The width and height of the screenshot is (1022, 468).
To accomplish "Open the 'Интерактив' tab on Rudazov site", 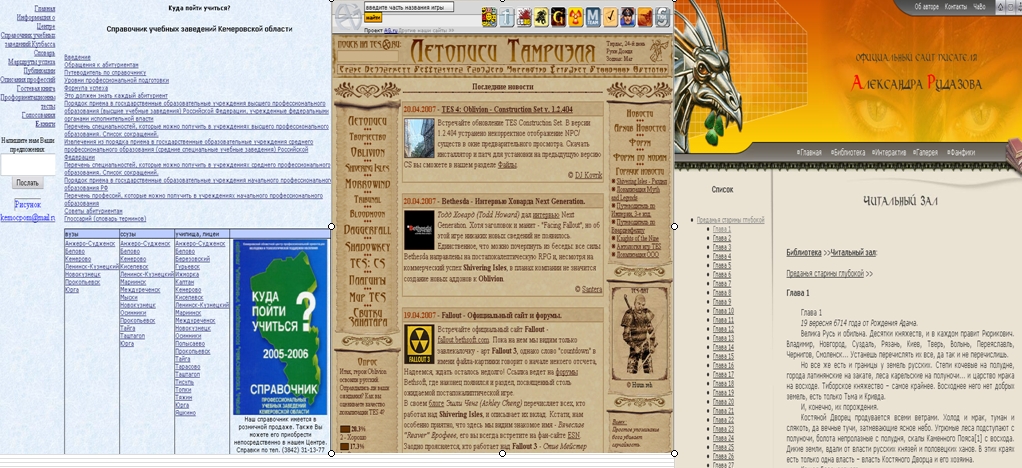I will pyautogui.click(x=890, y=153).
